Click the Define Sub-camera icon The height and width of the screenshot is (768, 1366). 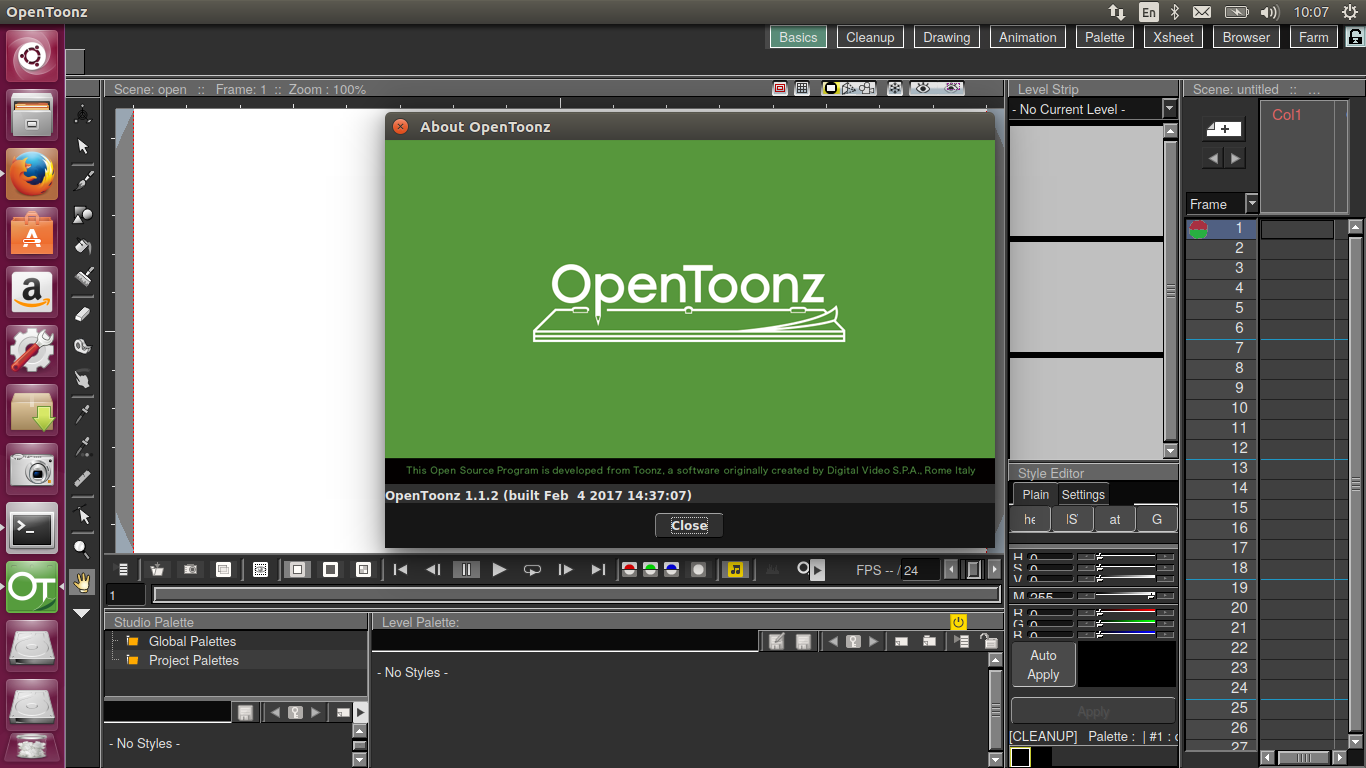pyautogui.click(x=260, y=570)
